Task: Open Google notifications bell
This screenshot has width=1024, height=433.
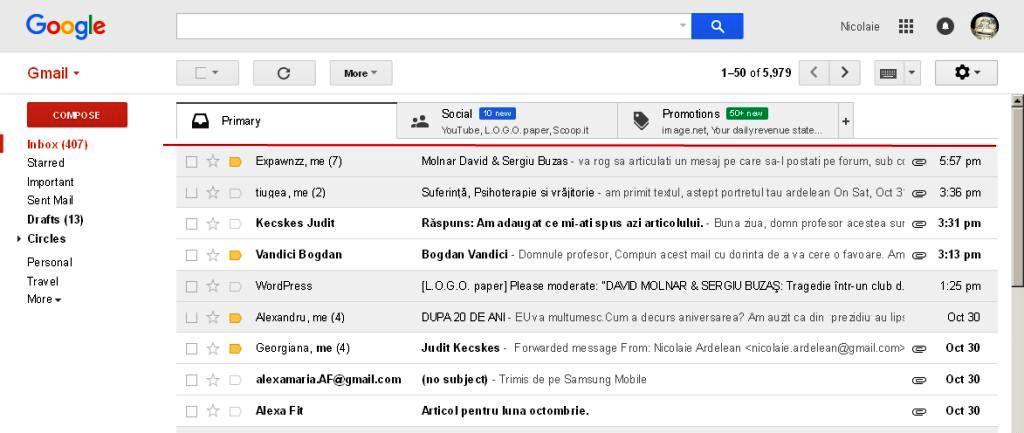Action: (945, 26)
